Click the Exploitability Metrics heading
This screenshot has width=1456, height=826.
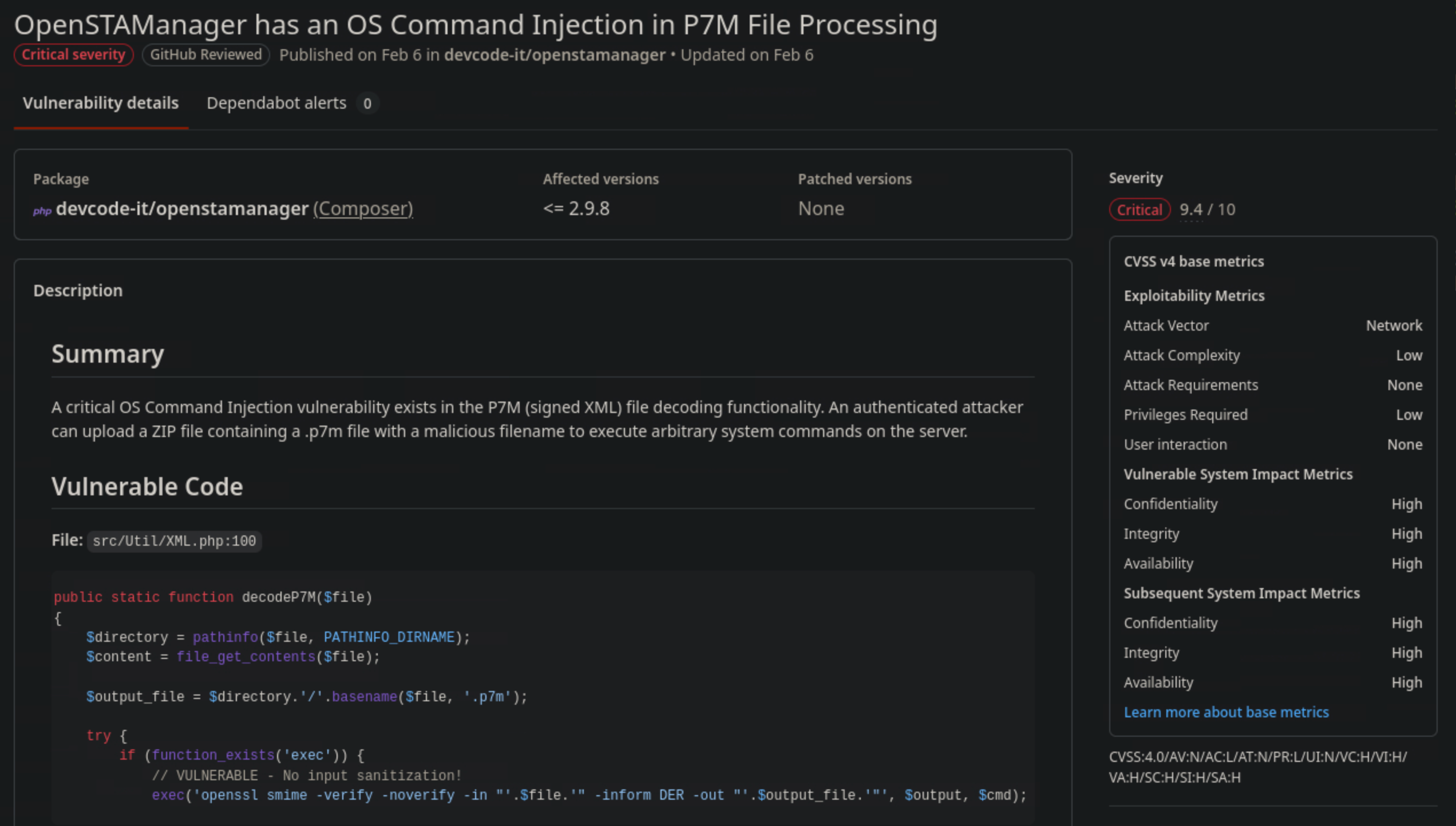(1194, 296)
